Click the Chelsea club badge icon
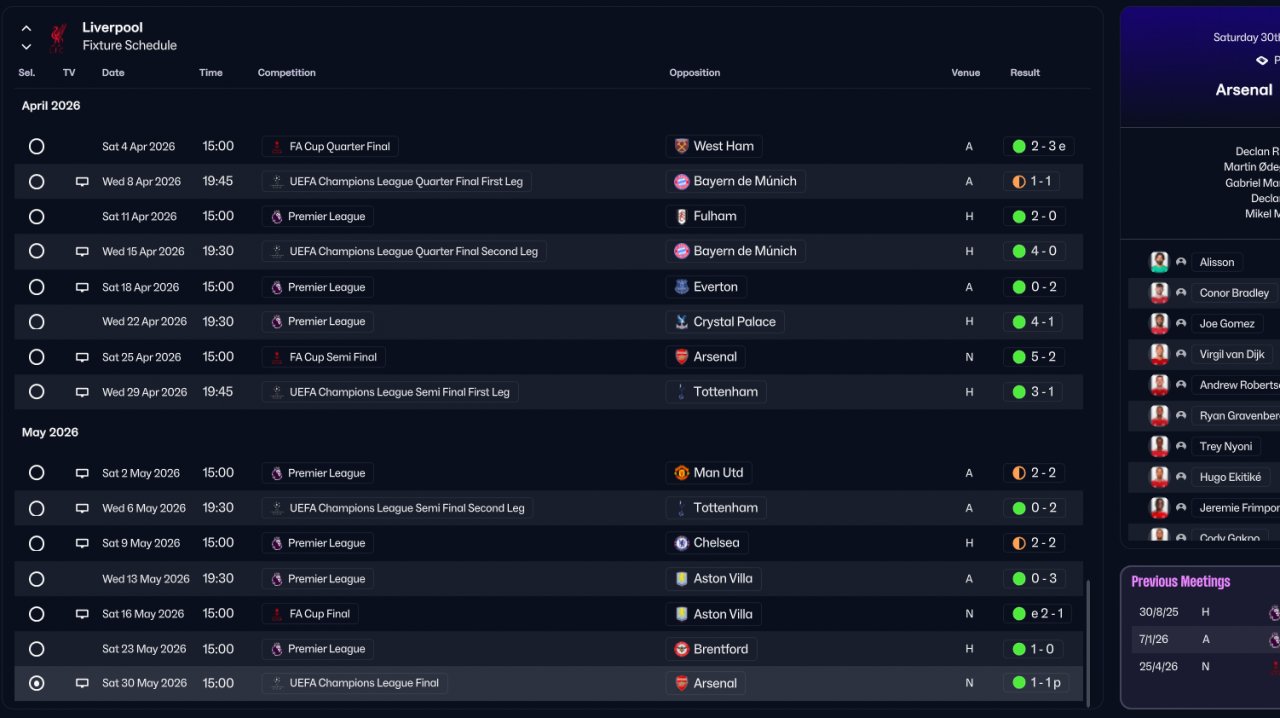 click(x=682, y=543)
